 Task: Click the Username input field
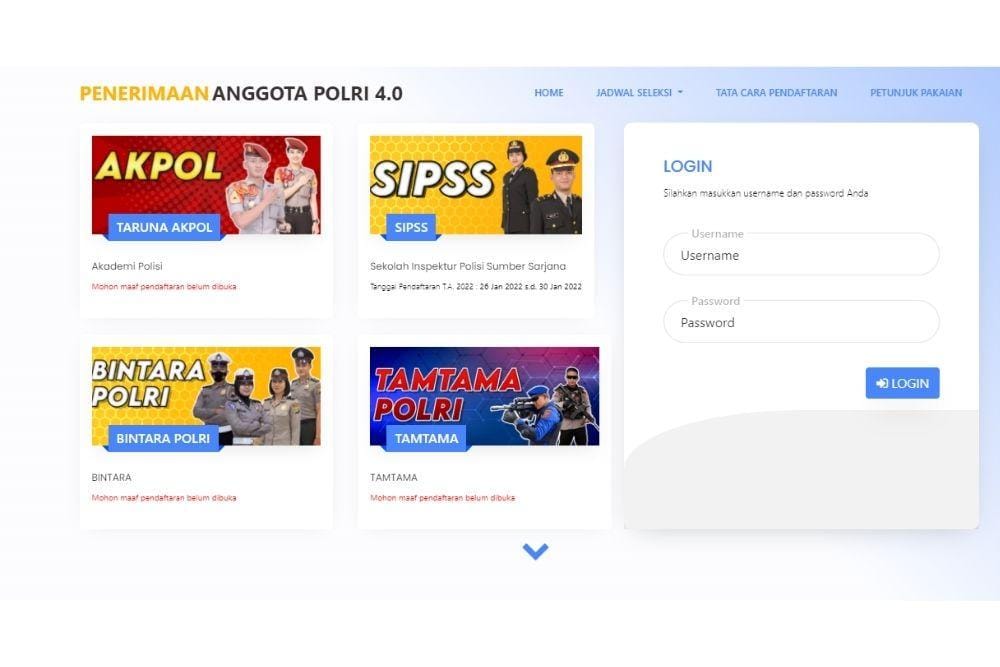[801, 255]
